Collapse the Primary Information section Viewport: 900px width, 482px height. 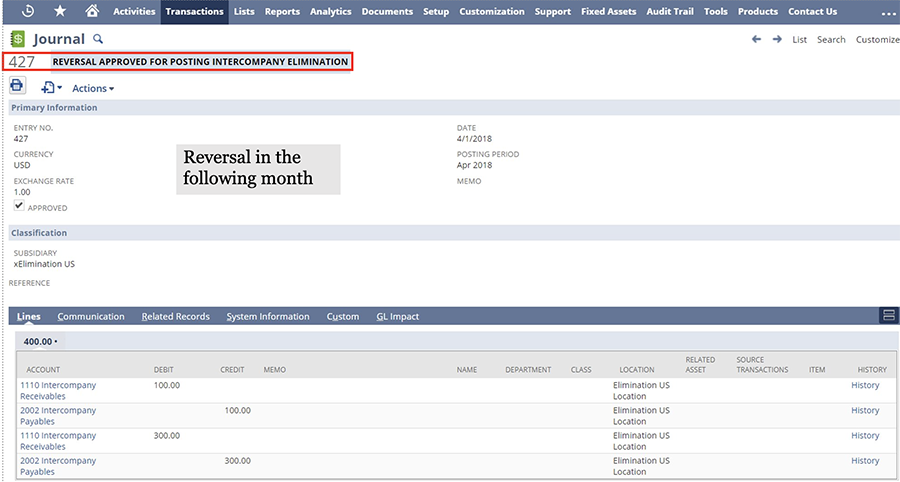(x=54, y=108)
